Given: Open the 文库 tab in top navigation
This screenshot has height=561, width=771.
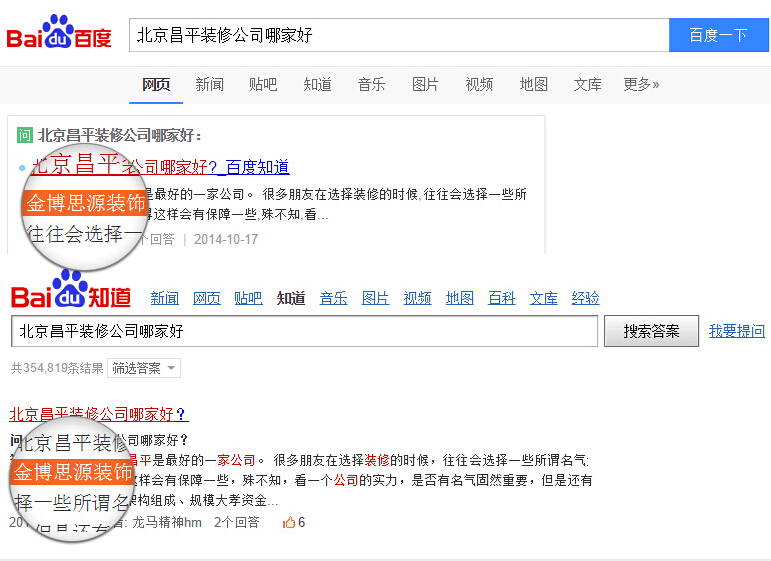Looking at the screenshot, I should coord(587,85).
